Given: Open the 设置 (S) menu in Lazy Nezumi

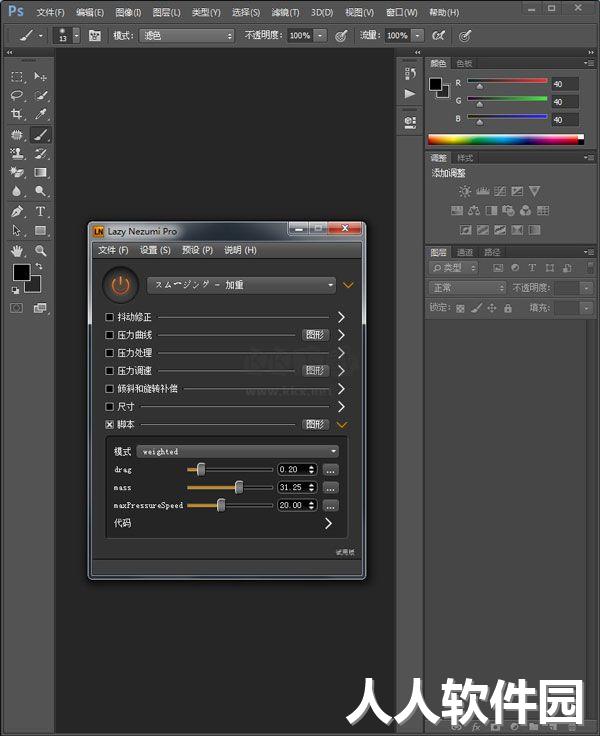Looking at the screenshot, I should click(155, 250).
